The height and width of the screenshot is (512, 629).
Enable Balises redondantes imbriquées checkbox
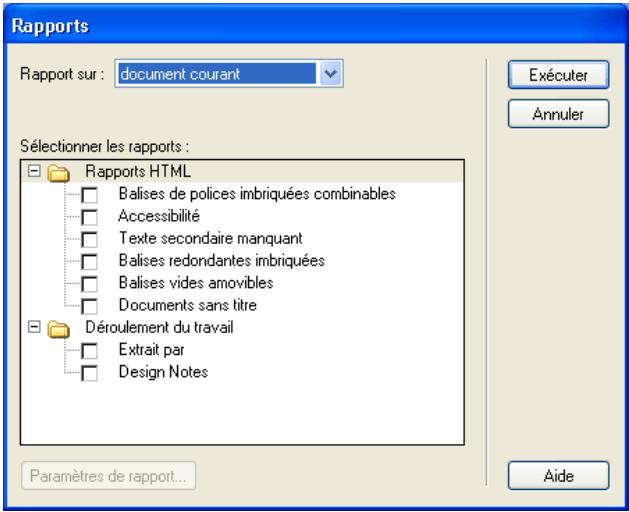click(89, 262)
